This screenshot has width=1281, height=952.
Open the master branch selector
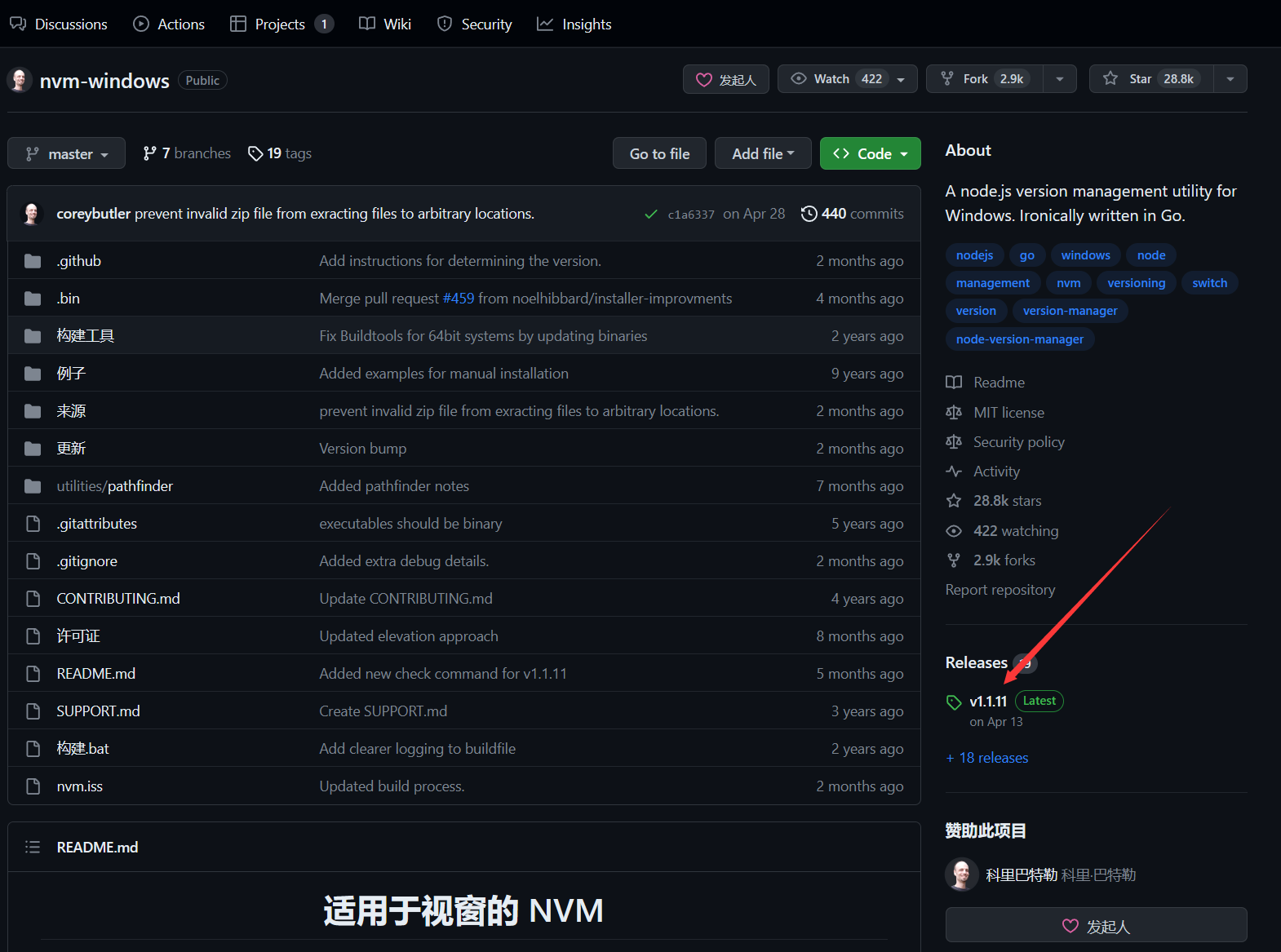coord(67,153)
